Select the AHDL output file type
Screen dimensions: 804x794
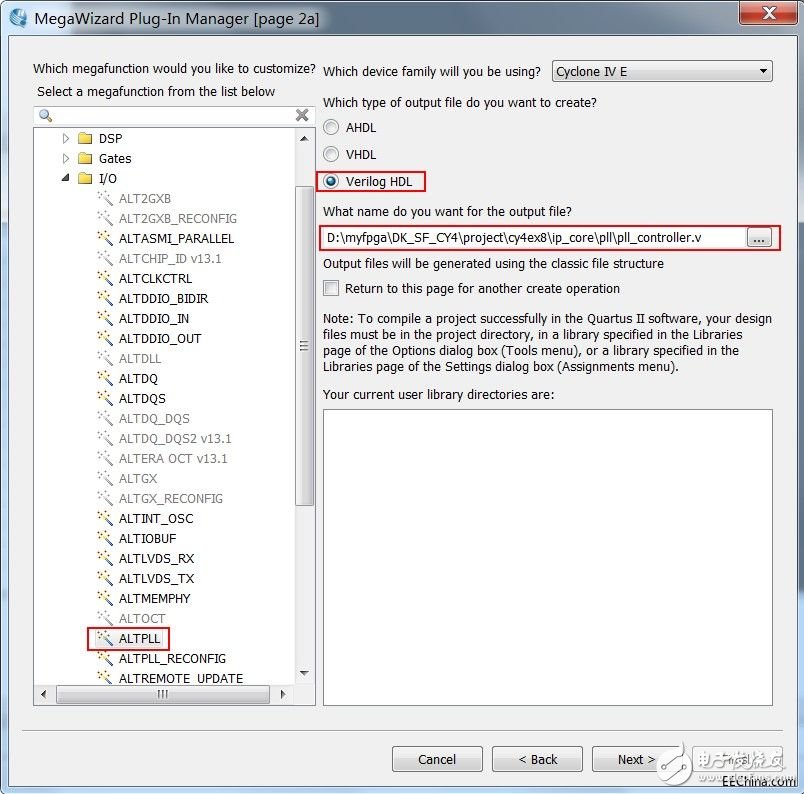(x=331, y=128)
